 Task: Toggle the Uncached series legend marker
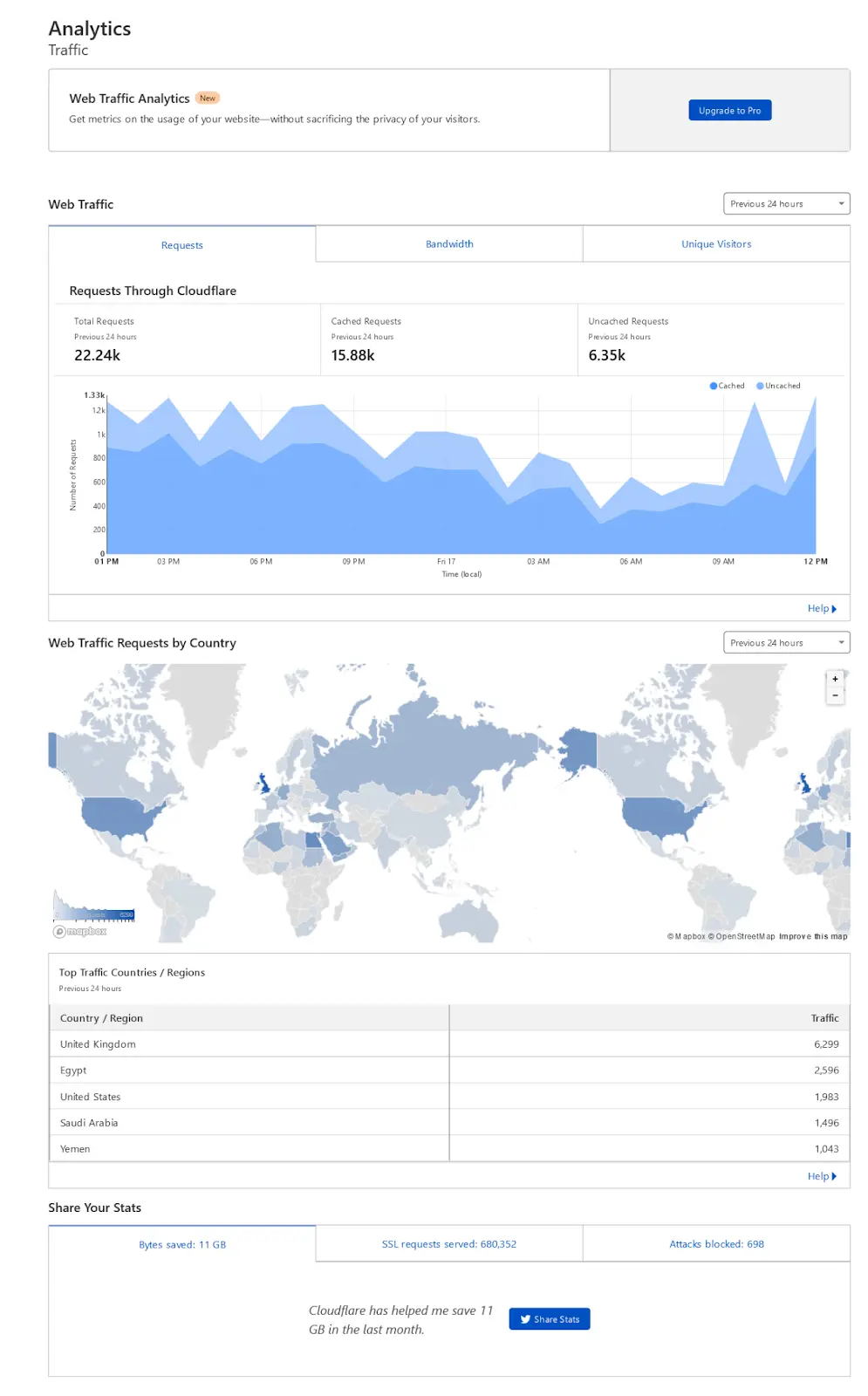coord(760,386)
